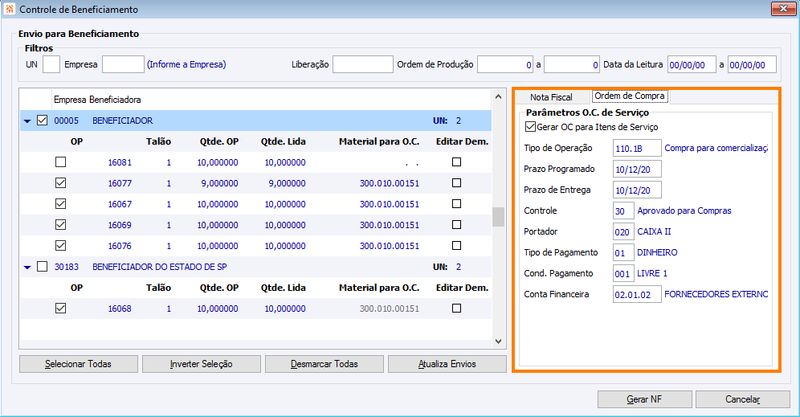Click the Inverter Seleção button

[202, 364]
